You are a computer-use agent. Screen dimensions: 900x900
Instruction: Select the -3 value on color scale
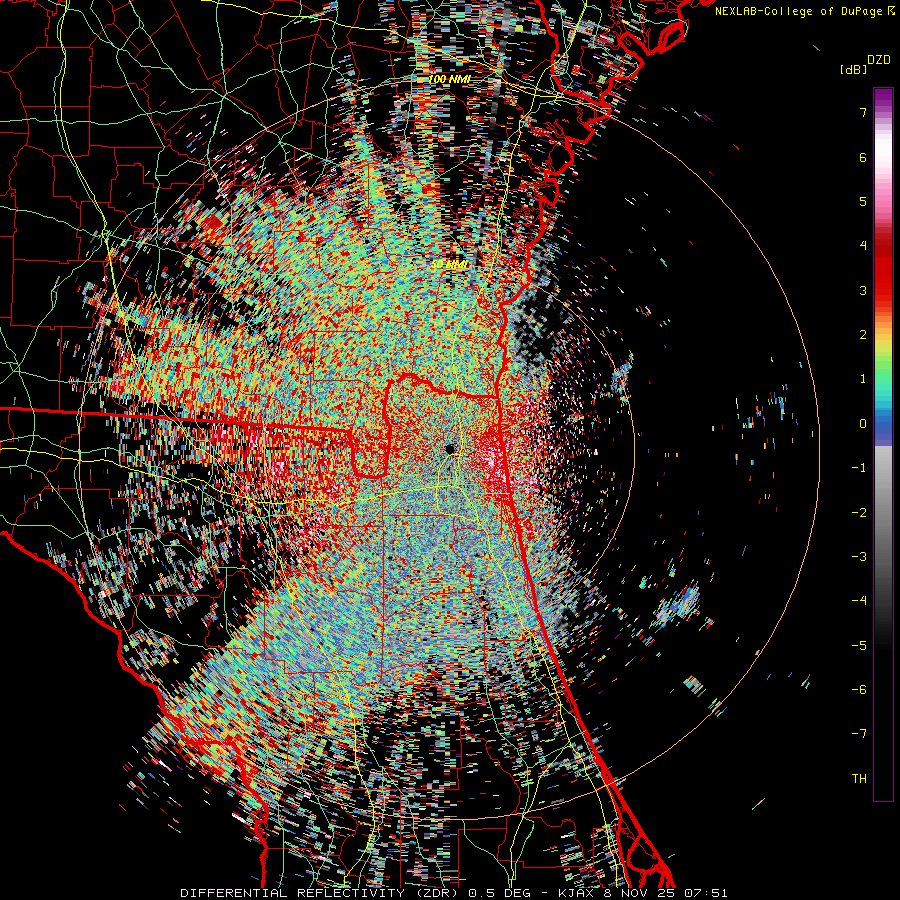coord(859,557)
